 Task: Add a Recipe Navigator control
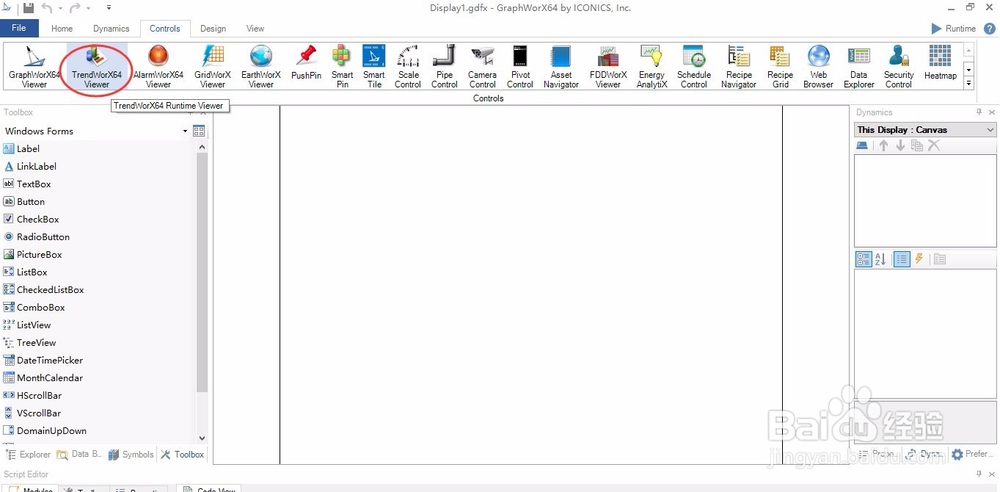pyautogui.click(x=739, y=66)
